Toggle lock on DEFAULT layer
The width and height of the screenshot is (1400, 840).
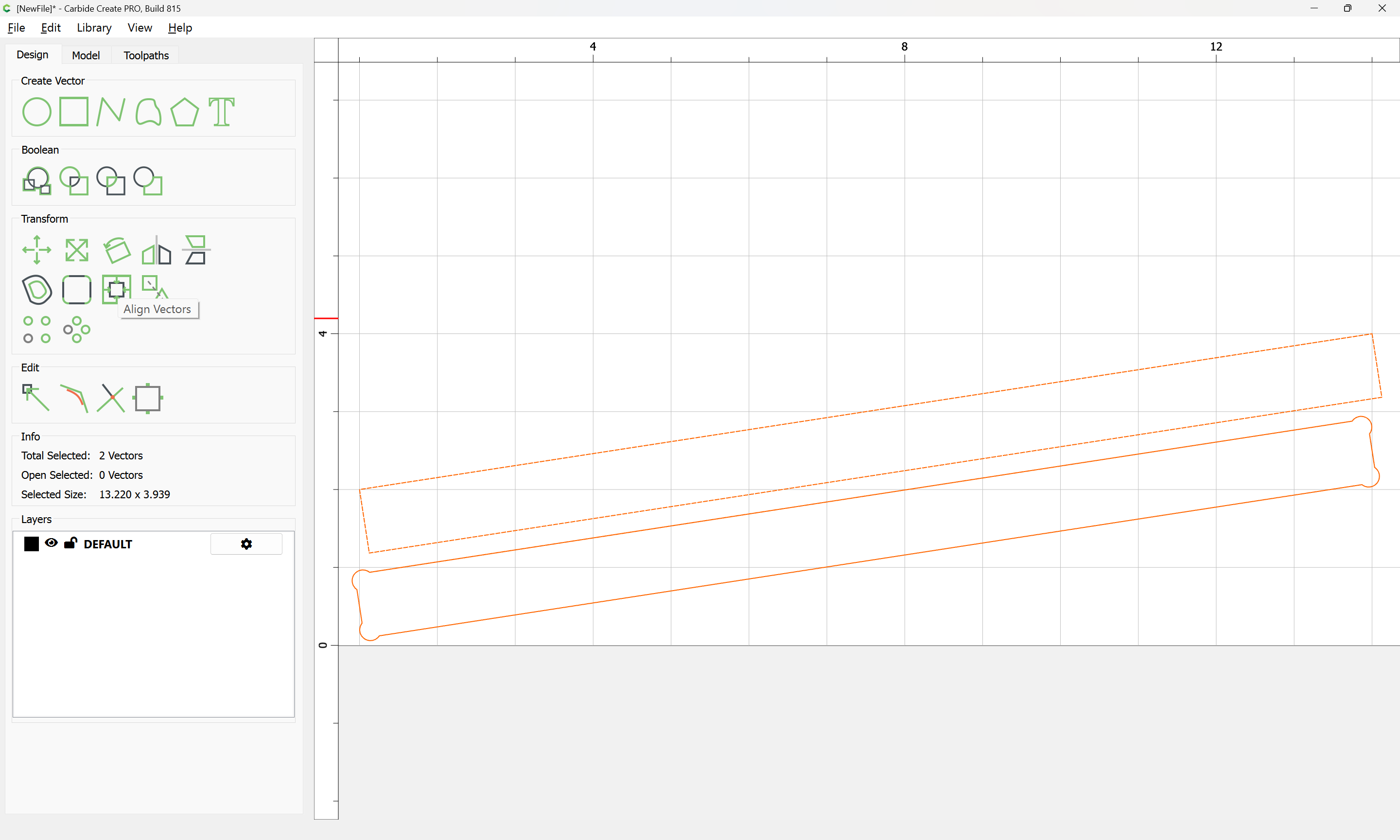point(70,543)
